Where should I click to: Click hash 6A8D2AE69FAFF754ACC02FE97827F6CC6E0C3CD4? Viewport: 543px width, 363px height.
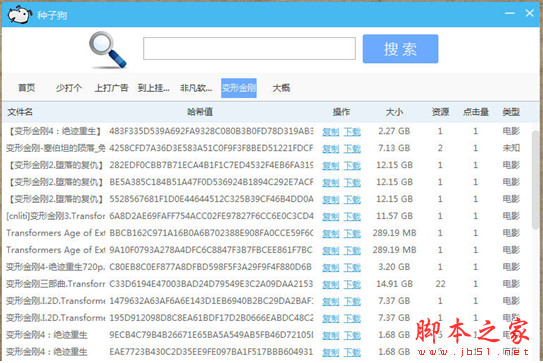click(211, 216)
